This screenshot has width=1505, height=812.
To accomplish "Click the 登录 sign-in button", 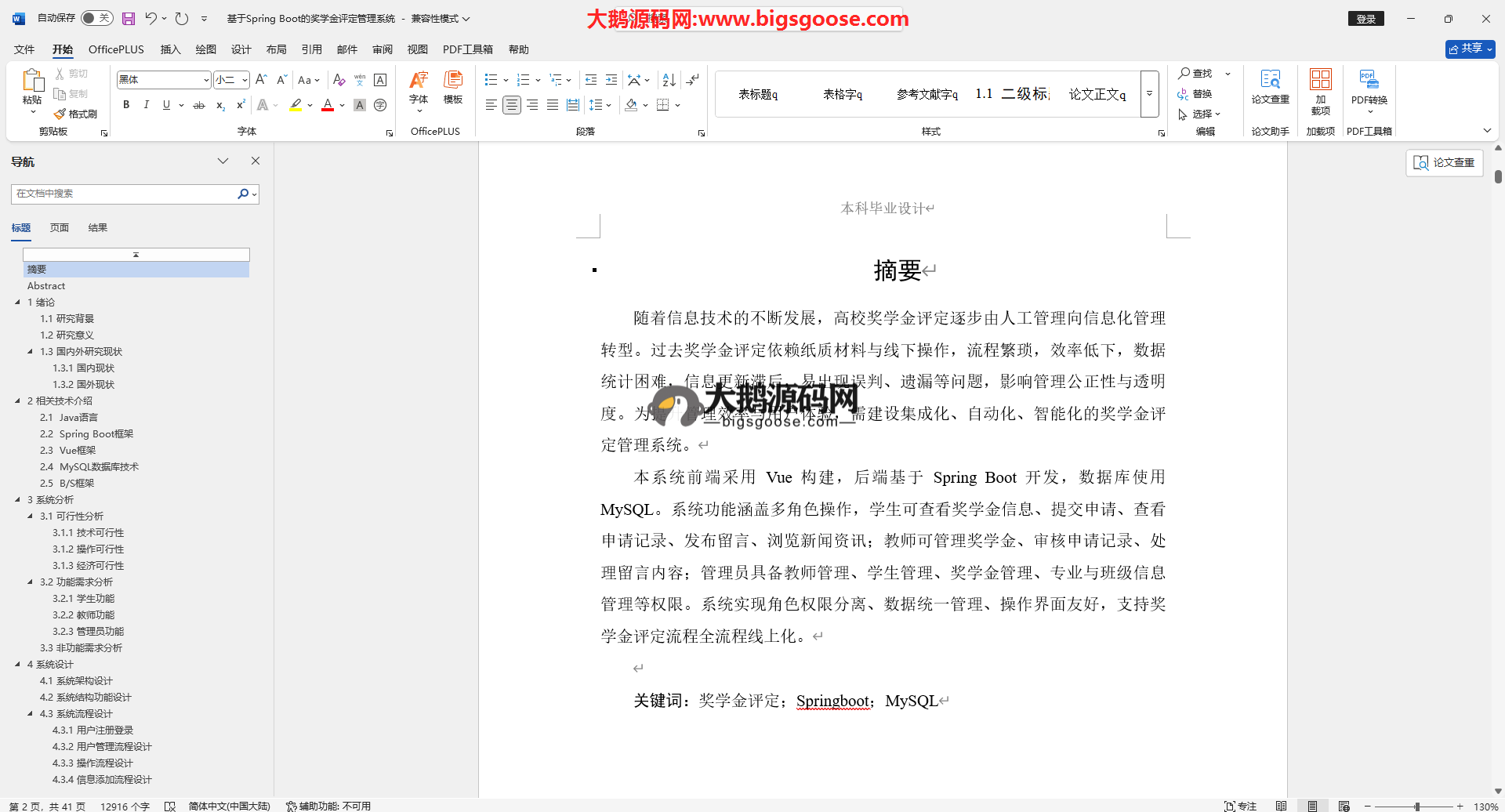I will click(1365, 19).
